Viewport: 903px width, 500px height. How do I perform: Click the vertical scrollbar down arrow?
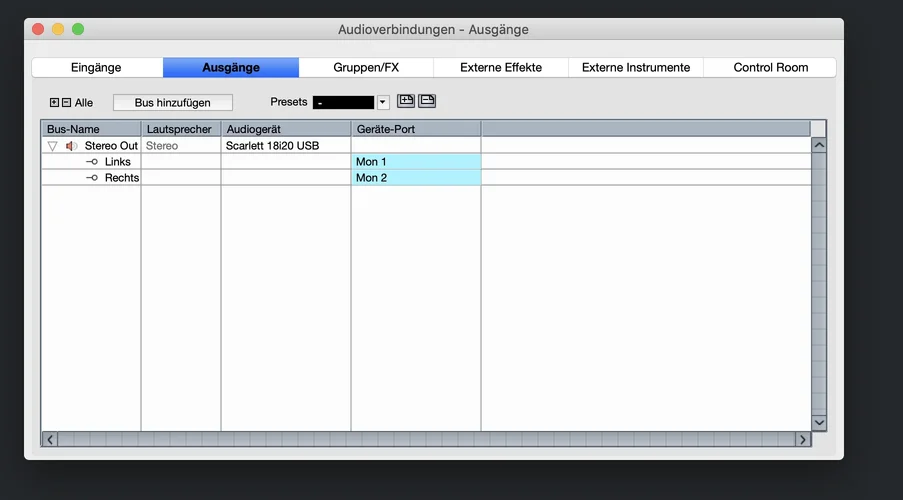point(819,423)
